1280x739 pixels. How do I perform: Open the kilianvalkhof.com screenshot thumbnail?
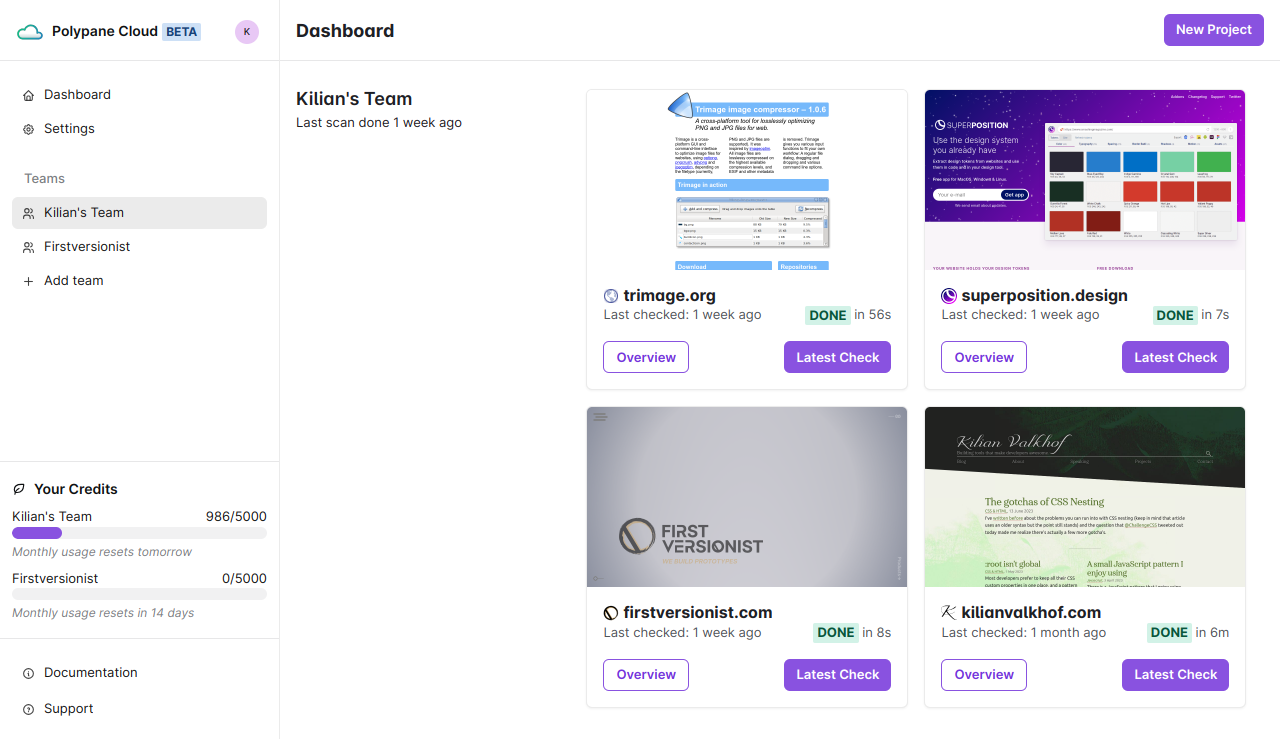1085,497
